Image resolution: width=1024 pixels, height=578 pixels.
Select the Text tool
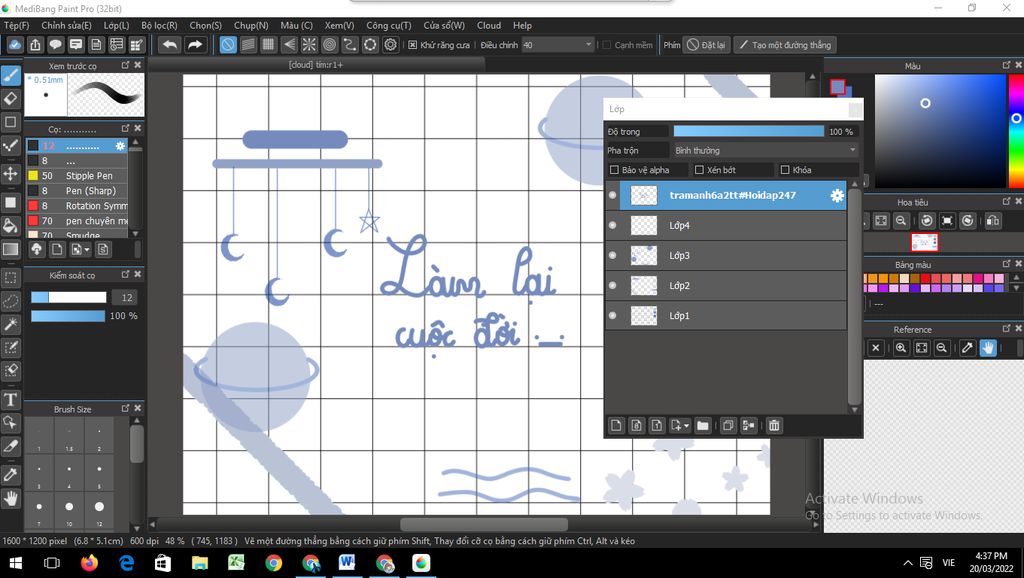(x=10, y=399)
